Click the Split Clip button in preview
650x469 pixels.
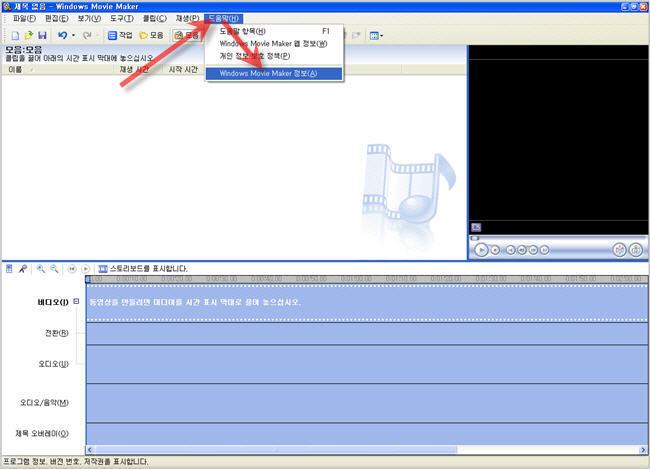pyautogui.click(x=619, y=250)
